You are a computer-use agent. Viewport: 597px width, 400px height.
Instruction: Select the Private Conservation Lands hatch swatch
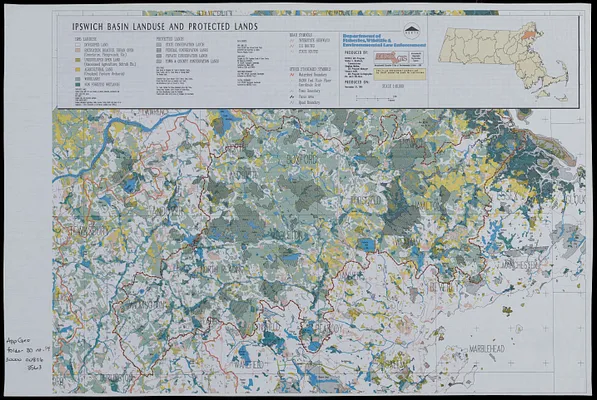pos(160,56)
